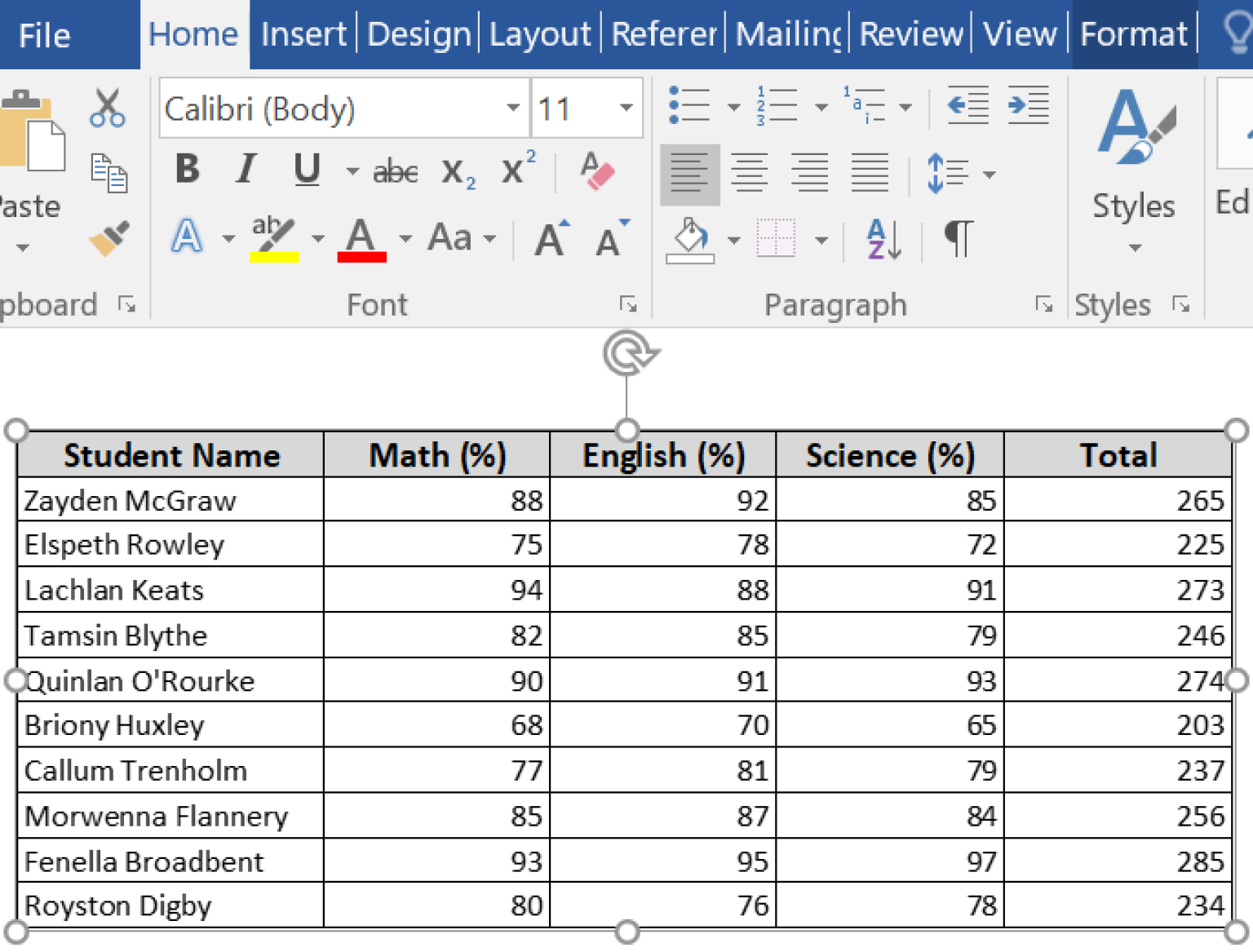Apply subscript formatting
This screenshot has width=1253, height=952.
pos(455,170)
